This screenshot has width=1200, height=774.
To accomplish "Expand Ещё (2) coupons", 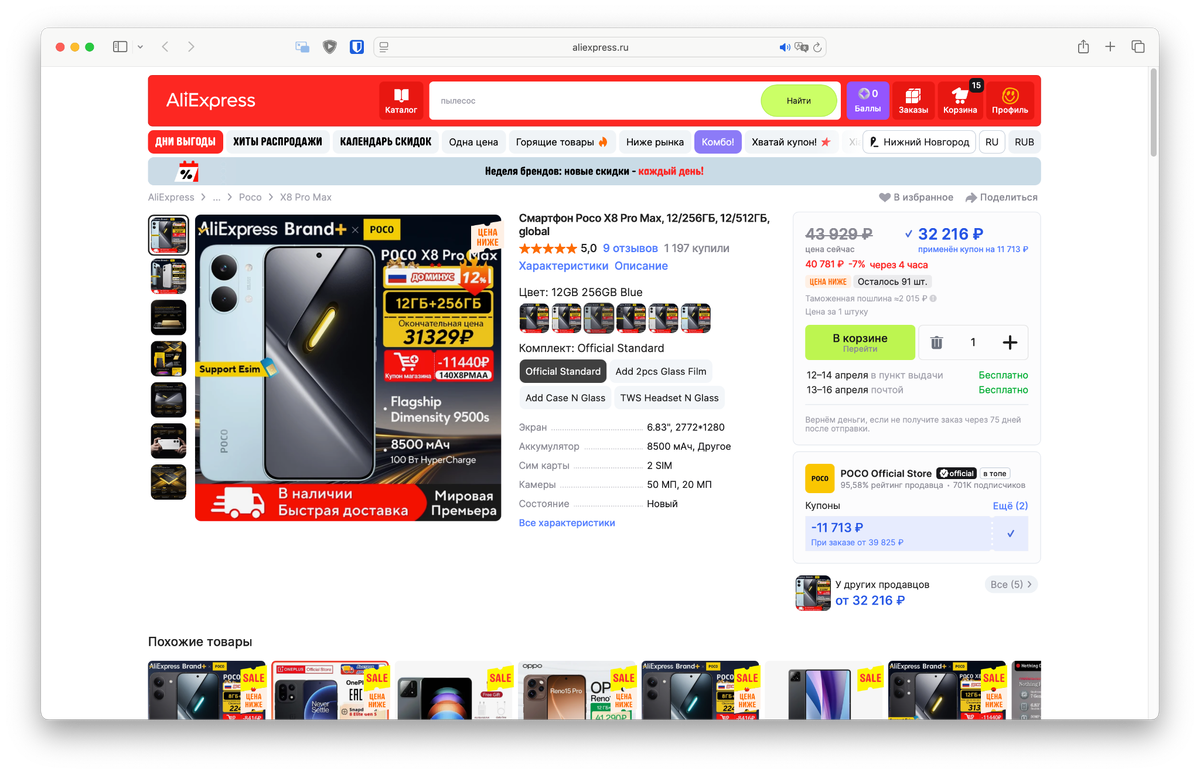I will pyautogui.click(x=1010, y=506).
